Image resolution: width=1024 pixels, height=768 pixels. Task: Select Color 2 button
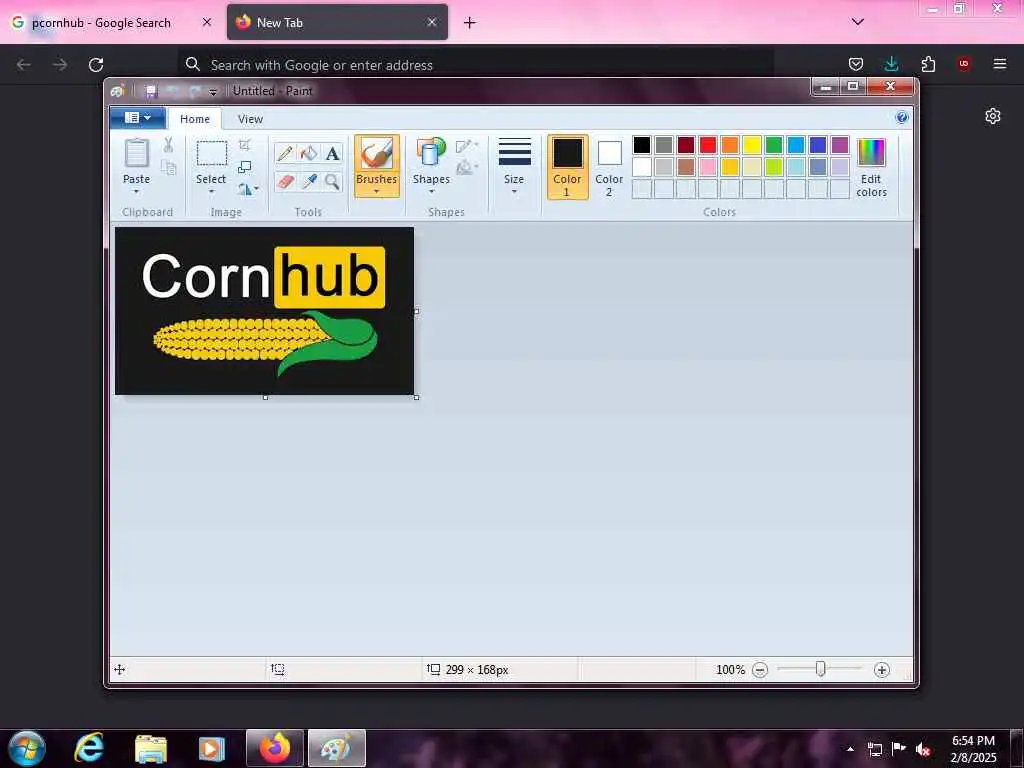coord(609,167)
